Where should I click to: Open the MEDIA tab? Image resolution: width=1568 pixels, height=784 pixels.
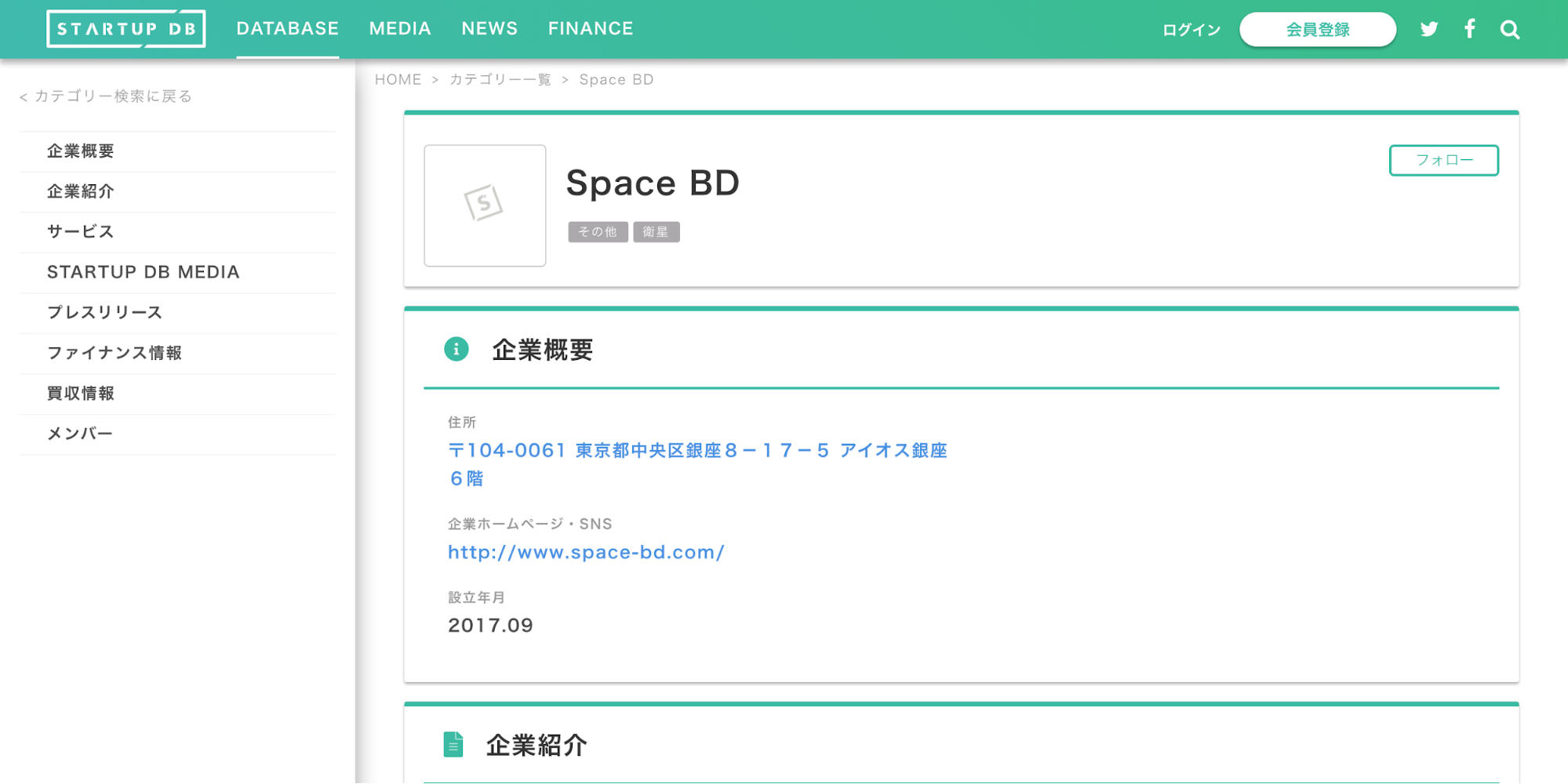coord(400,29)
